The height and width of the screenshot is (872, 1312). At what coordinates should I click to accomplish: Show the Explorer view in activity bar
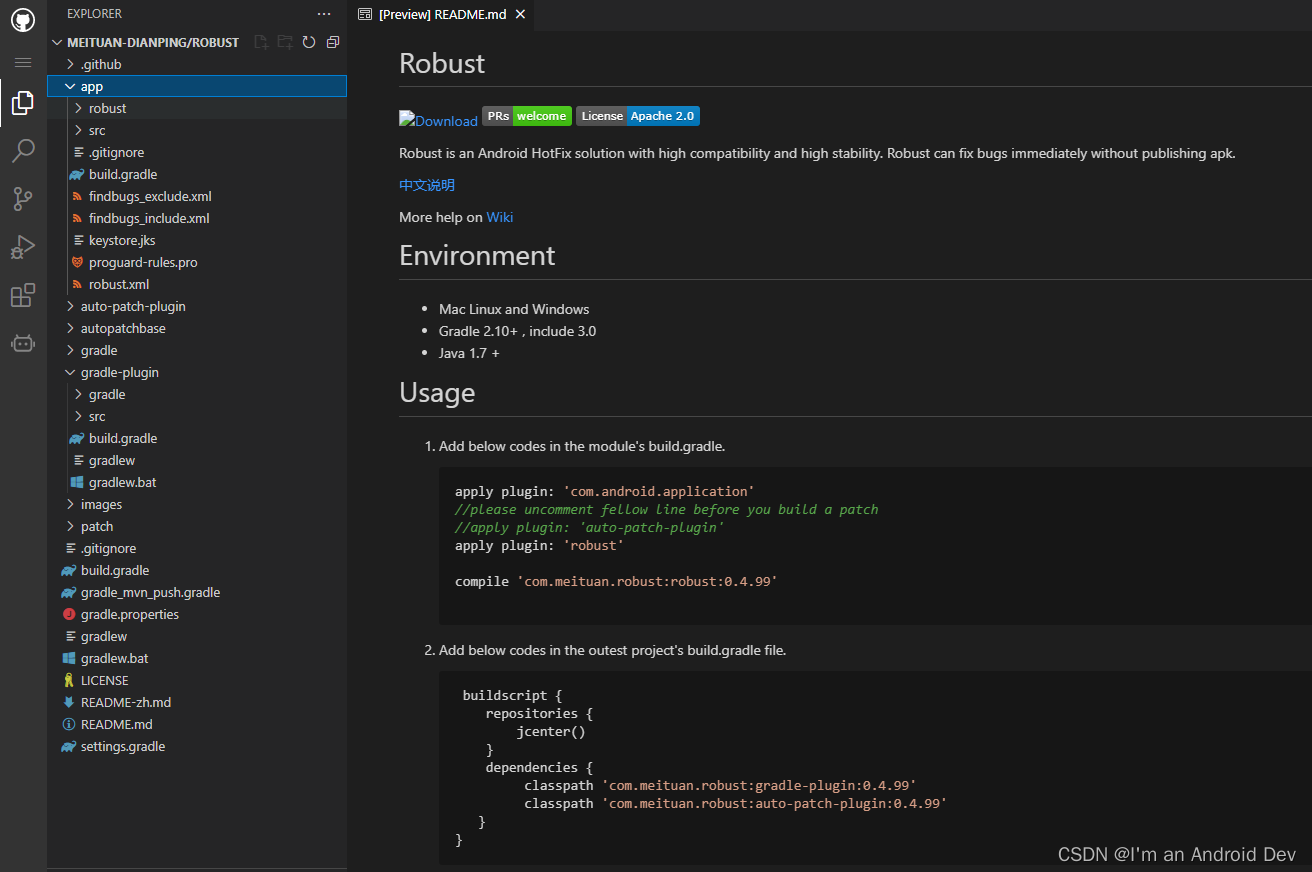[22, 103]
